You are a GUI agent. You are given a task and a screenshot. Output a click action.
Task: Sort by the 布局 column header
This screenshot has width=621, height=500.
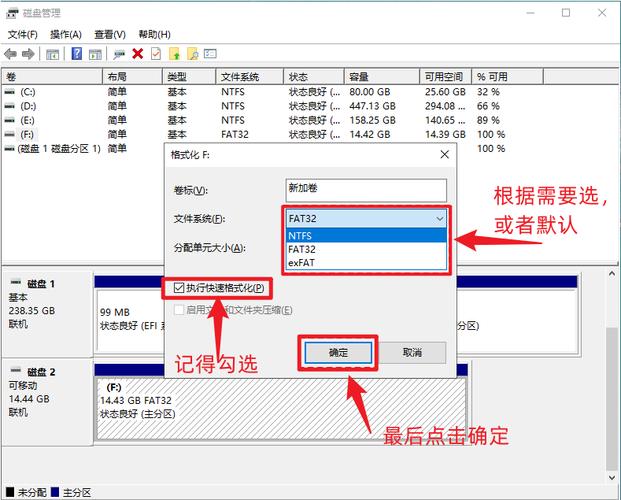pos(132,76)
